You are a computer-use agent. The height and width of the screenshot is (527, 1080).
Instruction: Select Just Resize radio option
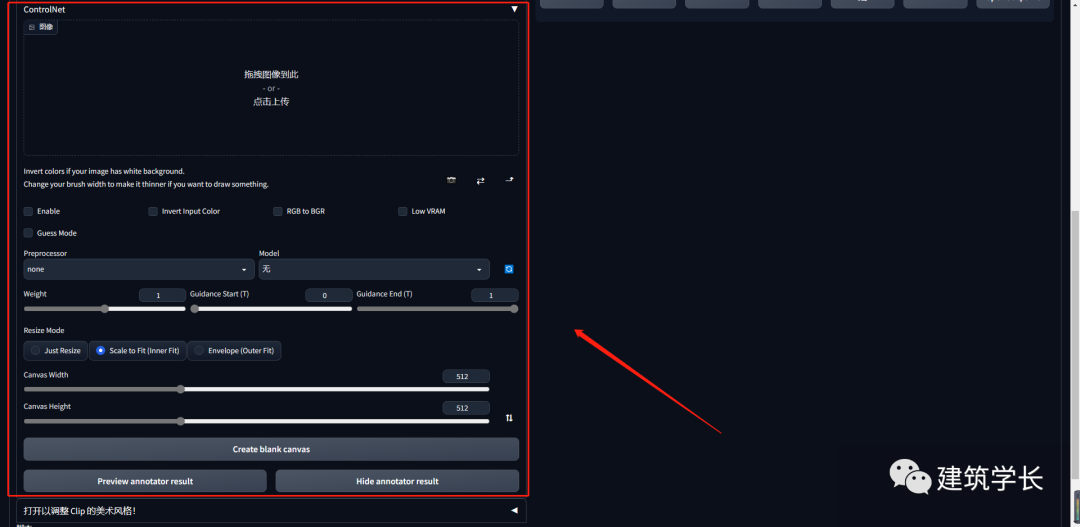55,351
